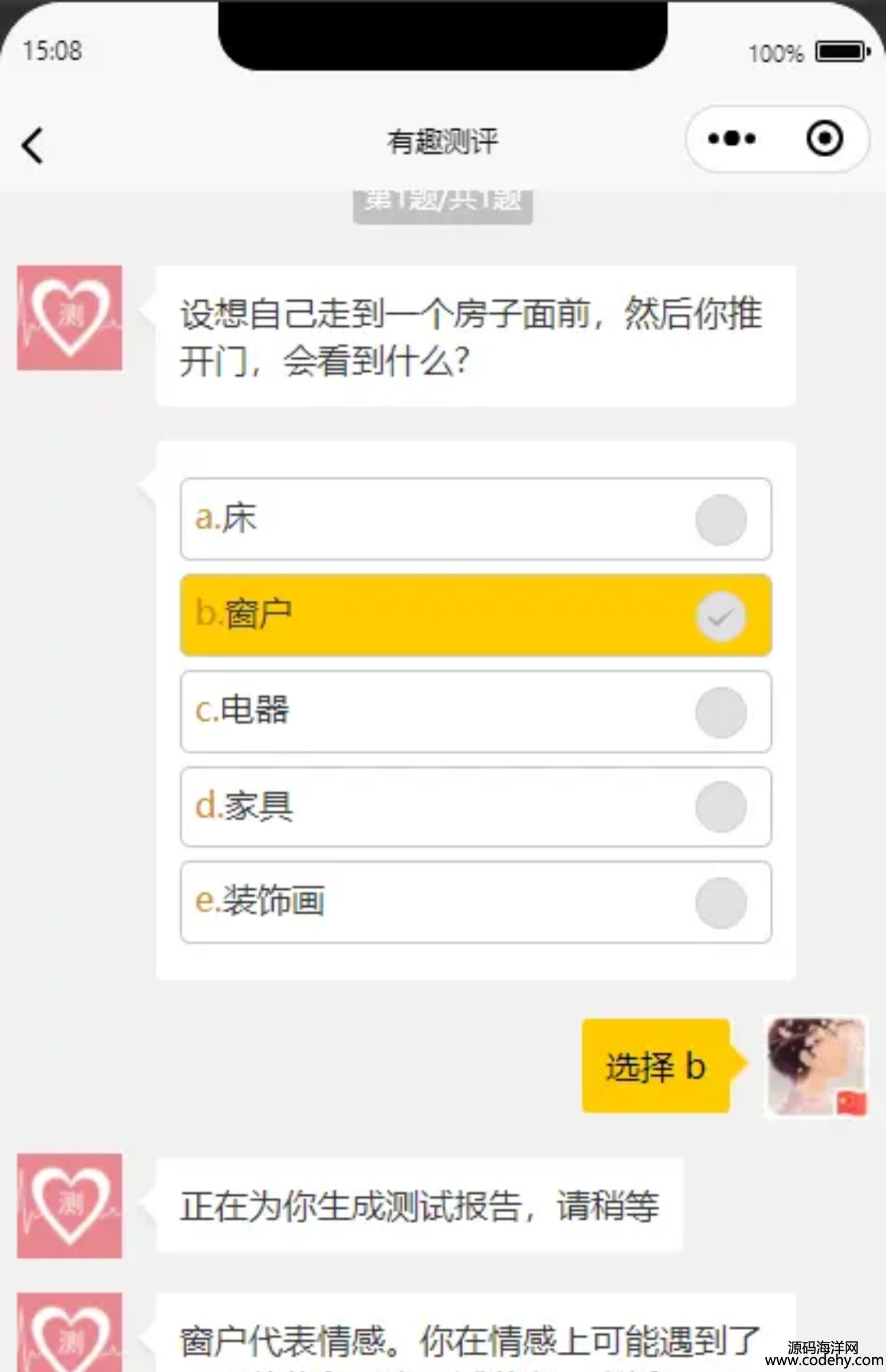Tap the pink heart avatar beside question
The height and width of the screenshot is (1372, 886).
[70, 318]
